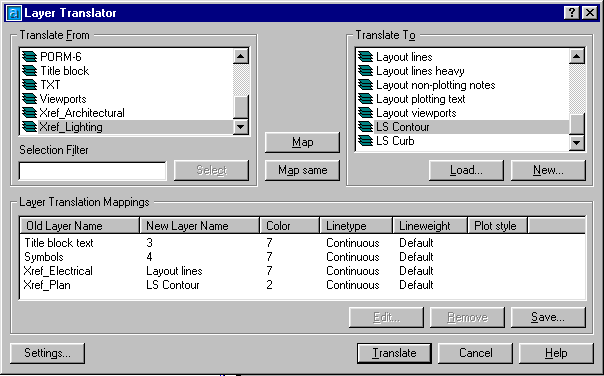This screenshot has width=604, height=376.
Task: Click the layer icon beside LS Curb
Action: coord(366,141)
